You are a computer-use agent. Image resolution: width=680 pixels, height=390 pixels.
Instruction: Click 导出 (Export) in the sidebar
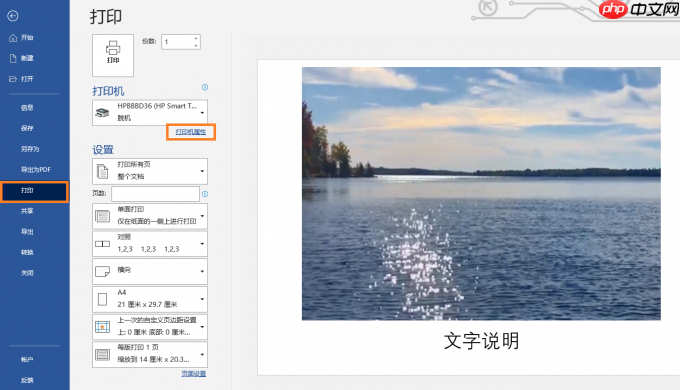[x=27, y=232]
